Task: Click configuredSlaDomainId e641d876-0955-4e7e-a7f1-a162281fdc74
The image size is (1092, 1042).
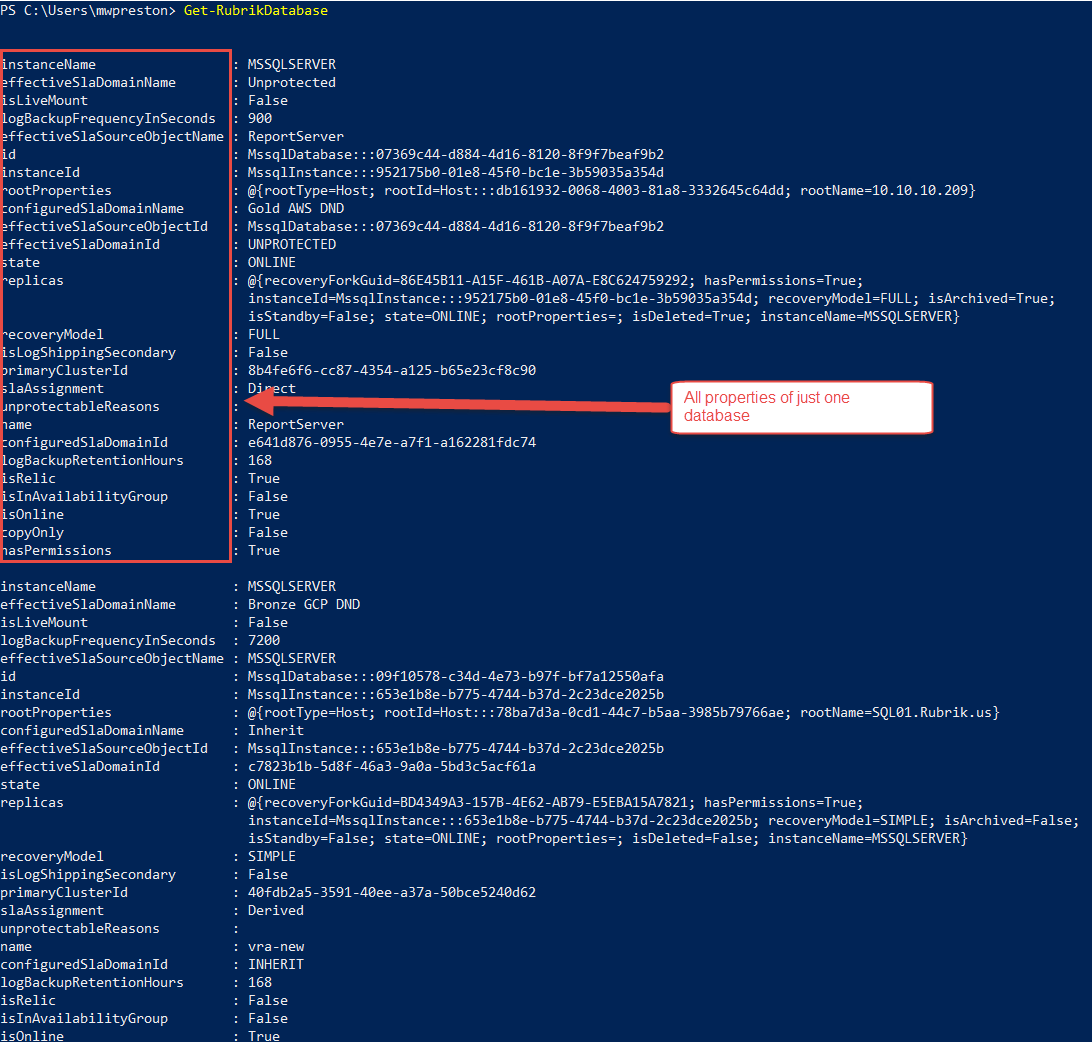Action: tap(392, 443)
